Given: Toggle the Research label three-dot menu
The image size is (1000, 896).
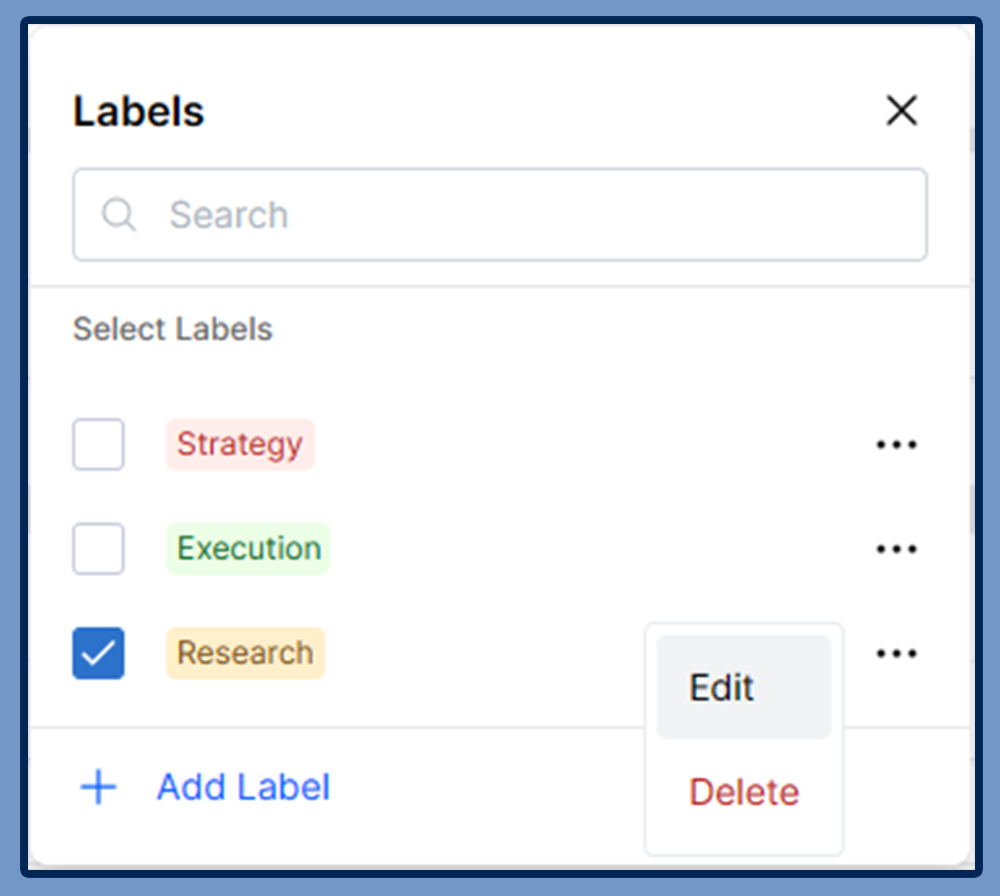Looking at the screenshot, I should click(x=896, y=654).
